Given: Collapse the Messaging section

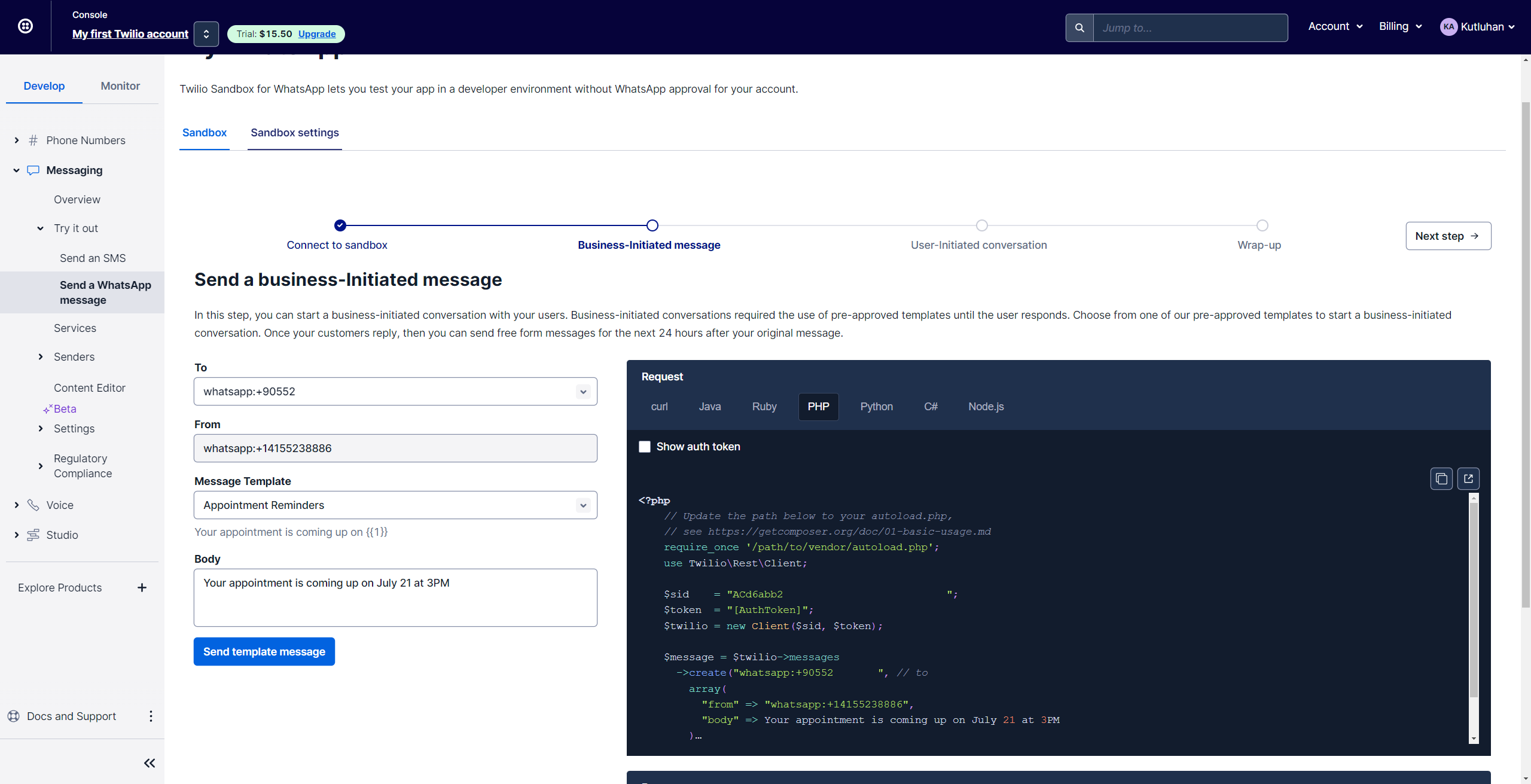Looking at the screenshot, I should tap(17, 170).
